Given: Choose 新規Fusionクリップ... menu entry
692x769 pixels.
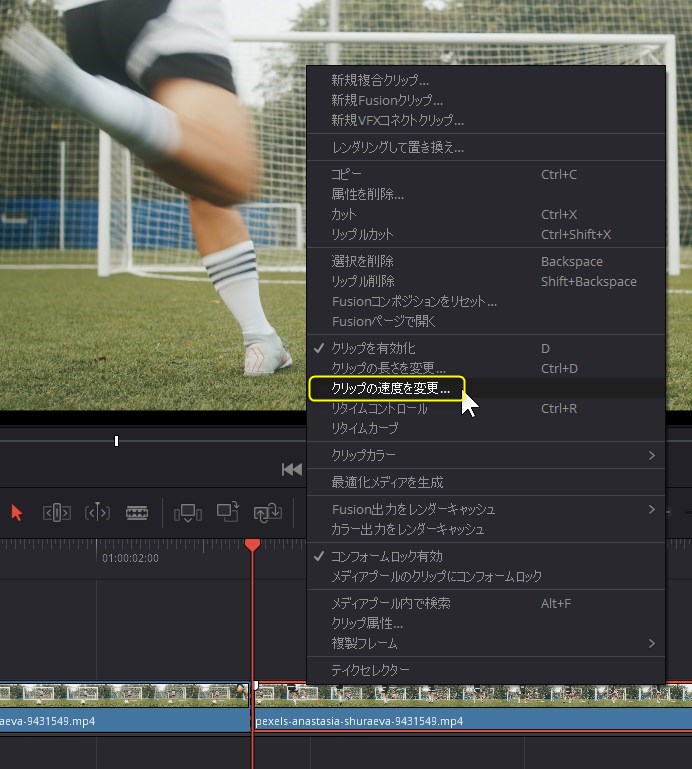Looking at the screenshot, I should tap(486, 100).
